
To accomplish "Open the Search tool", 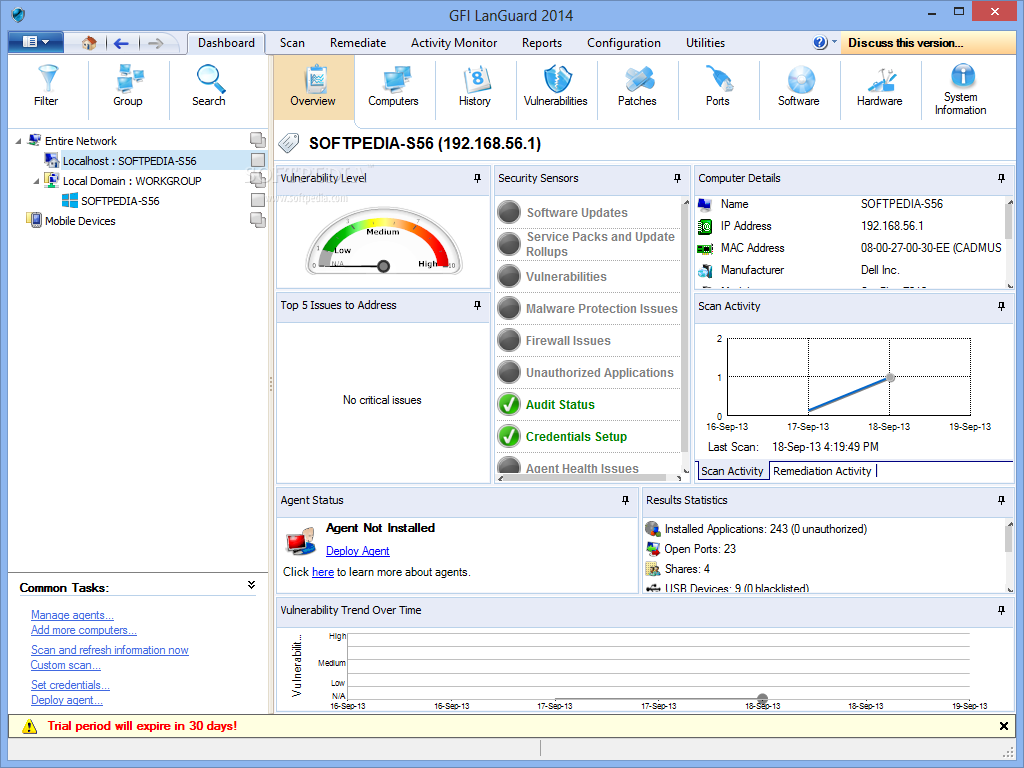I will click(x=209, y=86).
